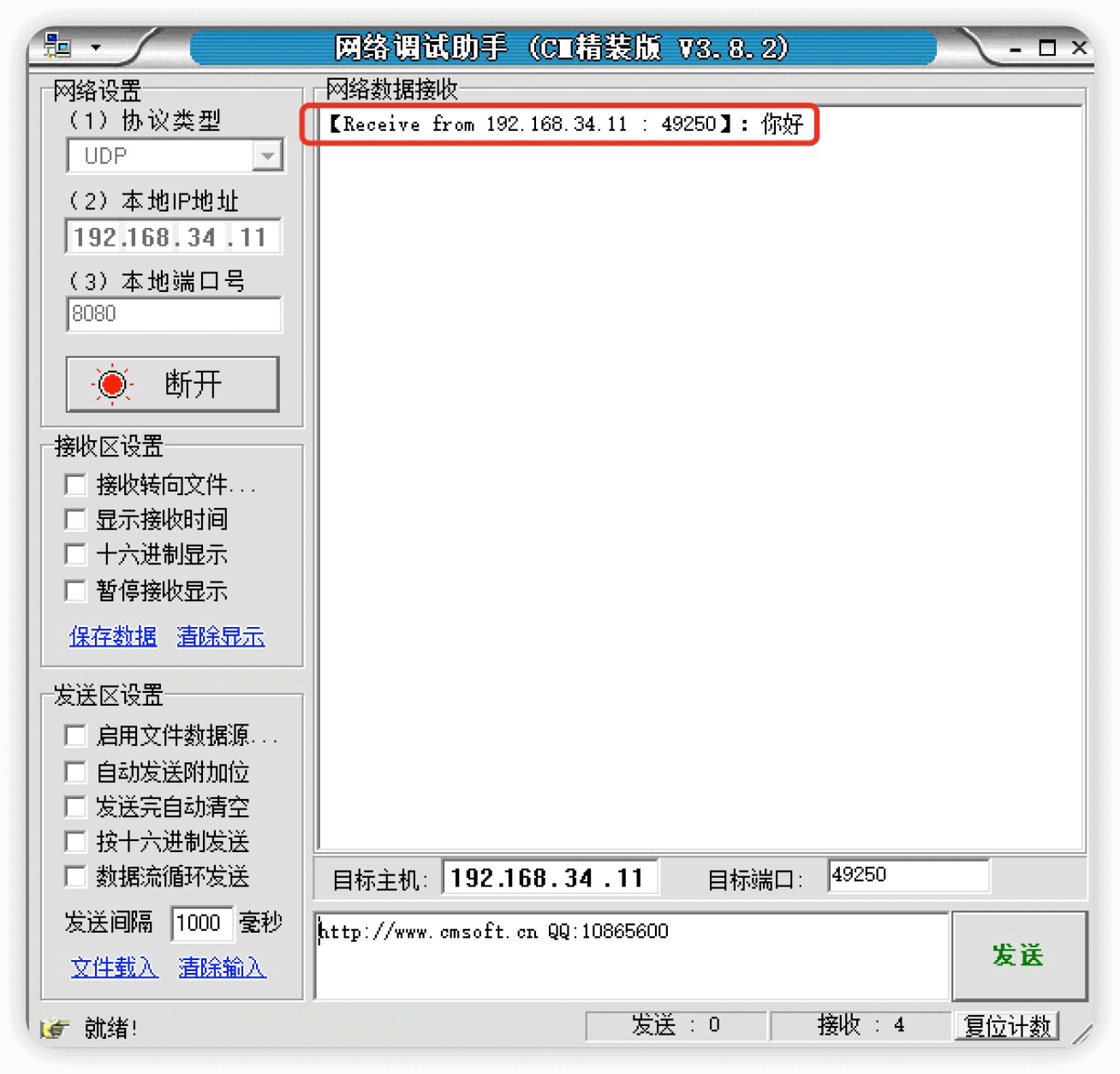The width and height of the screenshot is (1120, 1074).
Task: Click the target host IP field
Action: coord(550,878)
